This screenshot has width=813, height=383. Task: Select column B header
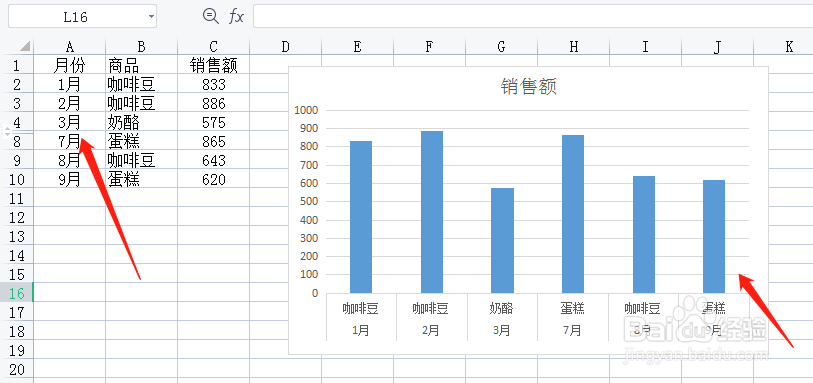142,47
